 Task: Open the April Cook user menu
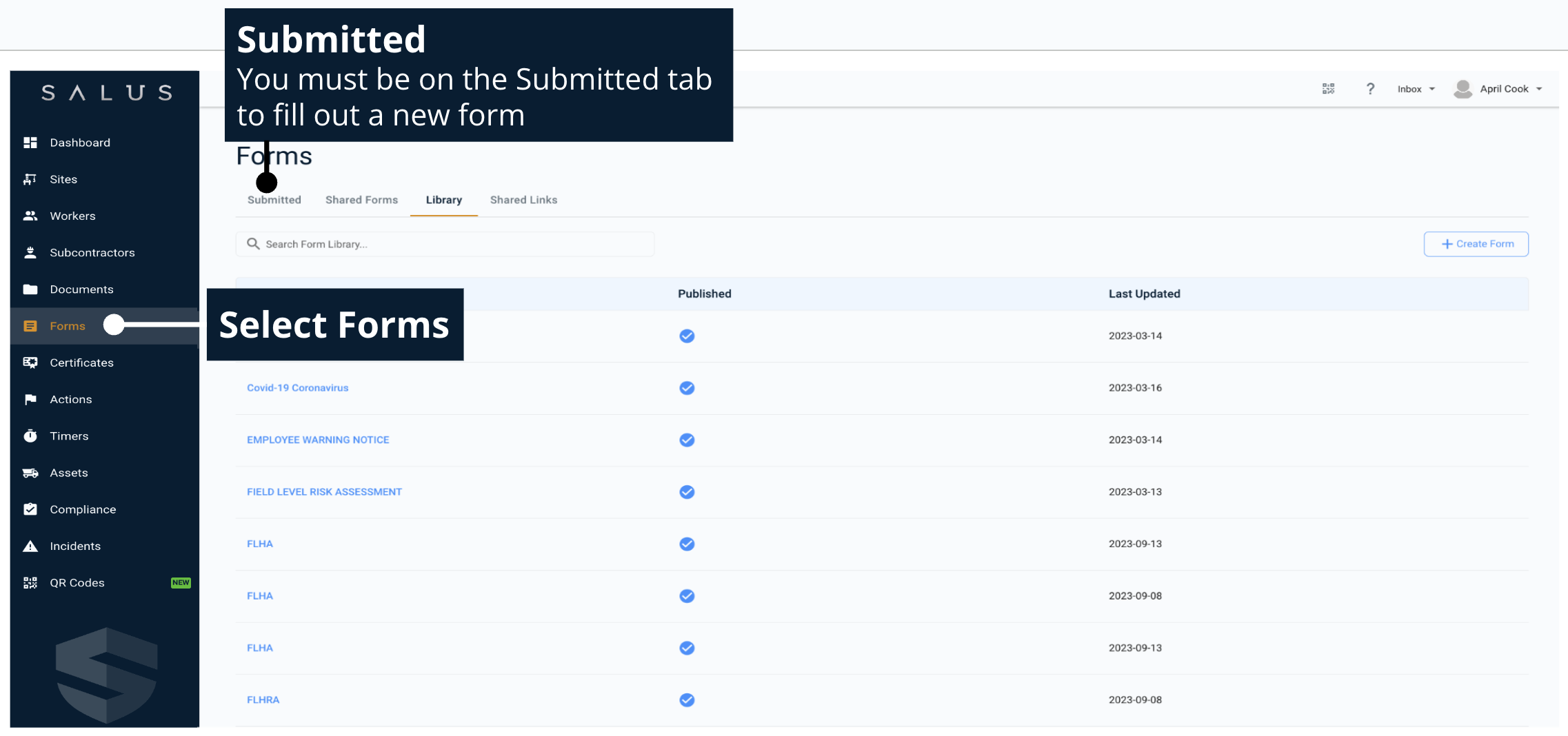pos(1498,89)
